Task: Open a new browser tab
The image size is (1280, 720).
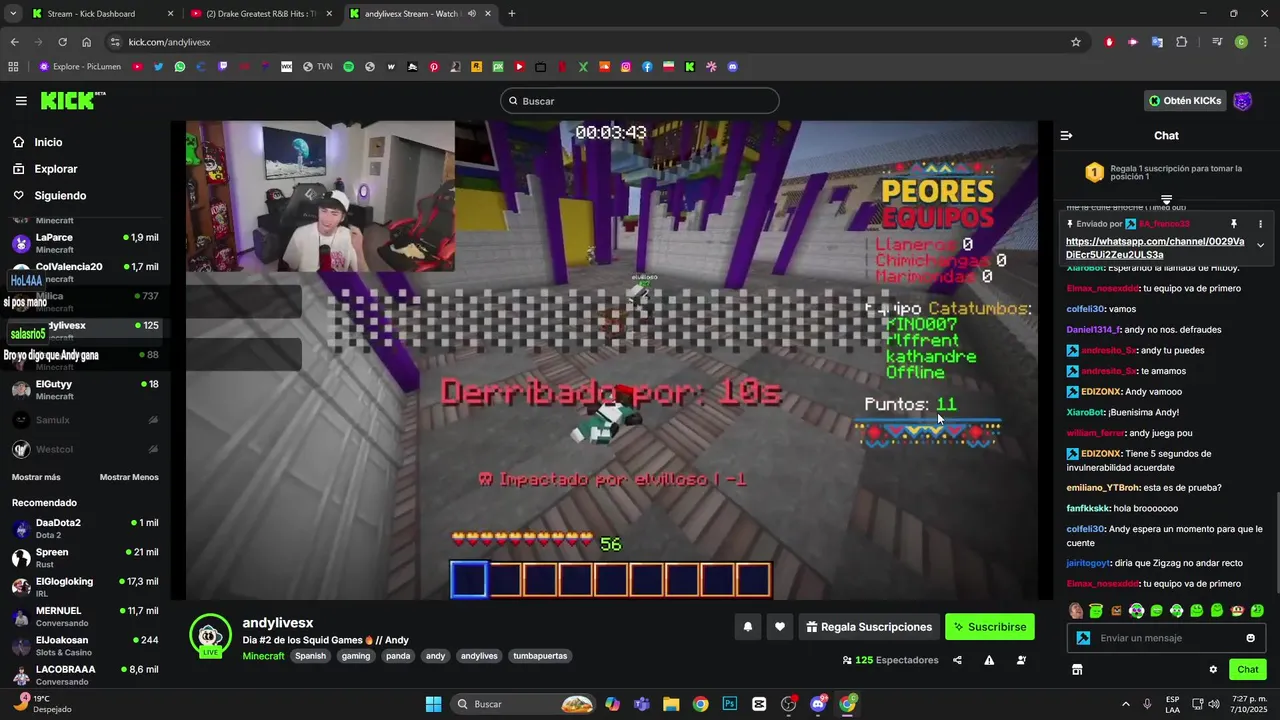Action: click(x=511, y=14)
